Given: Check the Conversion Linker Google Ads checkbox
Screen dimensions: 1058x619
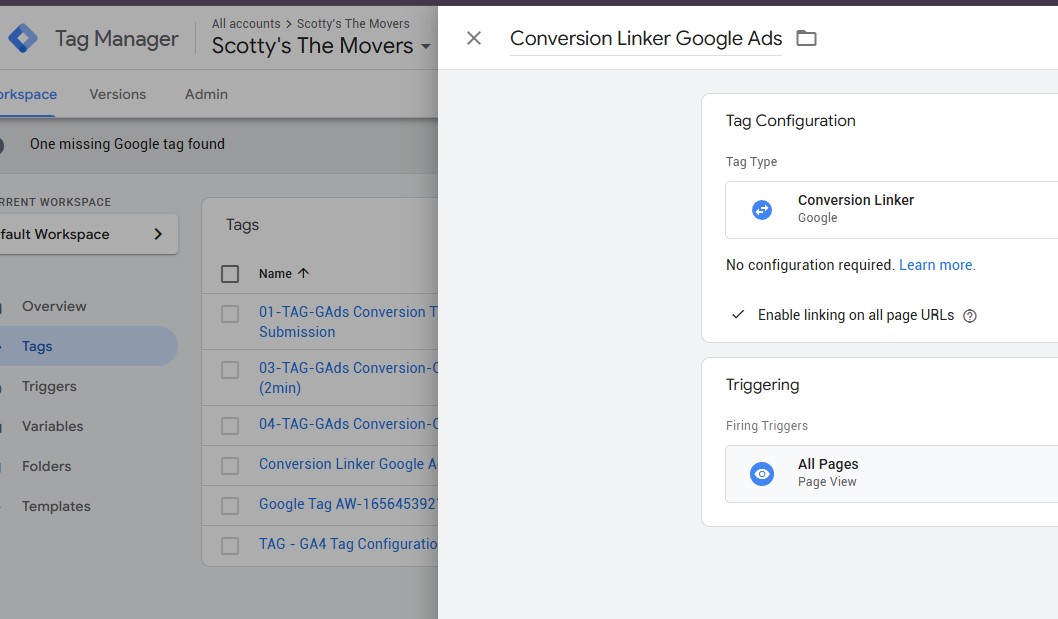Looking at the screenshot, I should pyautogui.click(x=230, y=466).
